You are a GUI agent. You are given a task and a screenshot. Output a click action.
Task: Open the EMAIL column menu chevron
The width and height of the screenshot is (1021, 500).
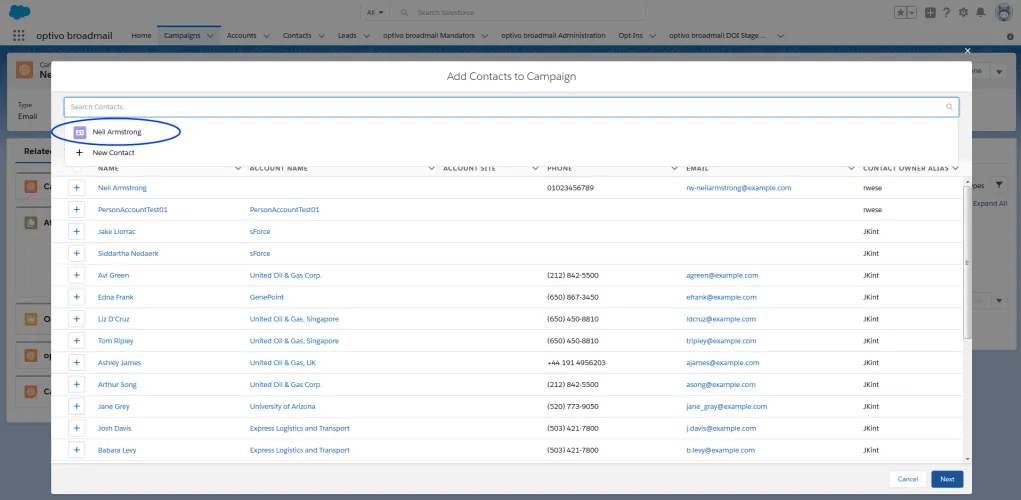click(851, 168)
